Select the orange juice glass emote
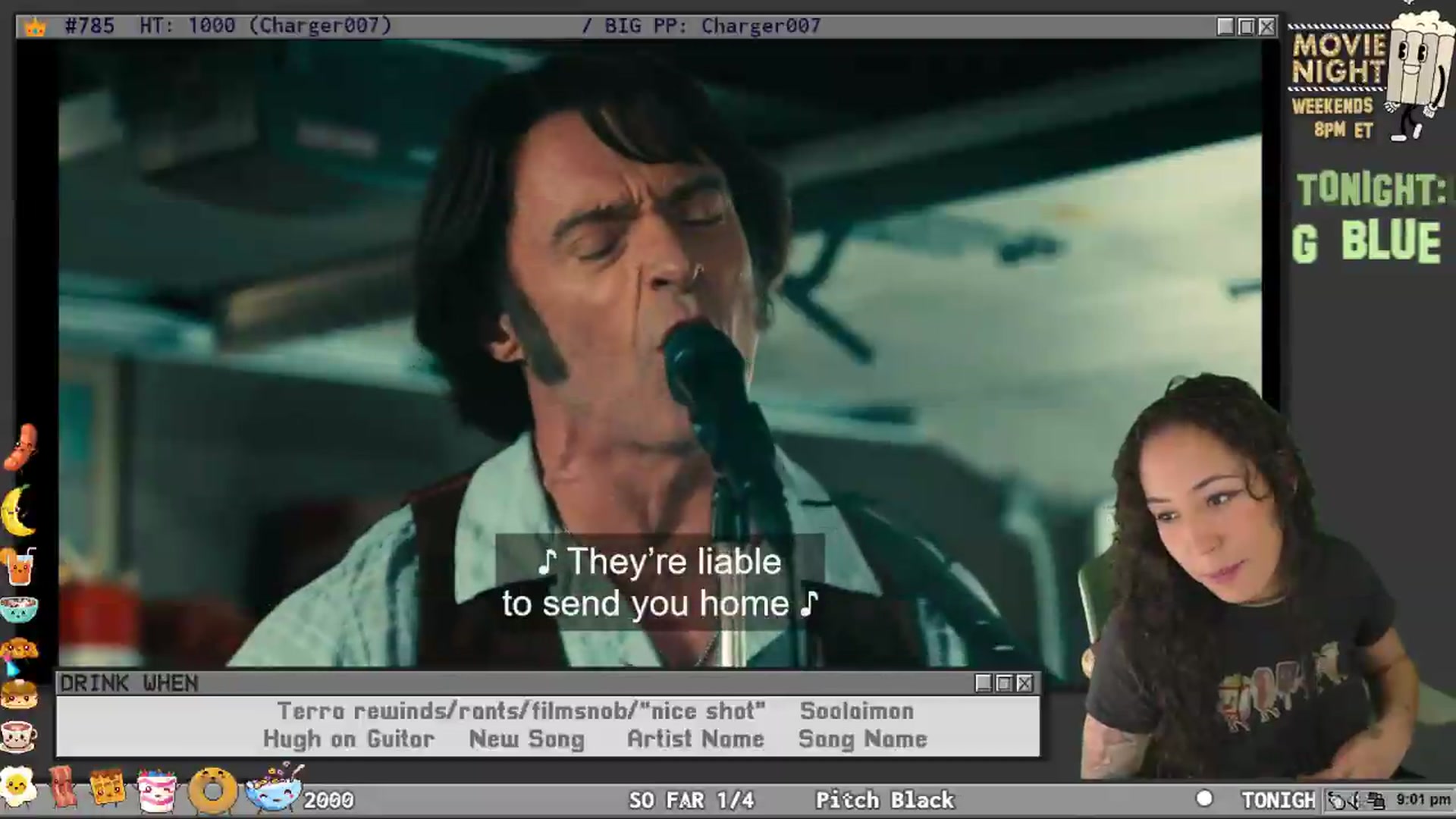Screen dimensions: 1456x819 click(x=18, y=566)
